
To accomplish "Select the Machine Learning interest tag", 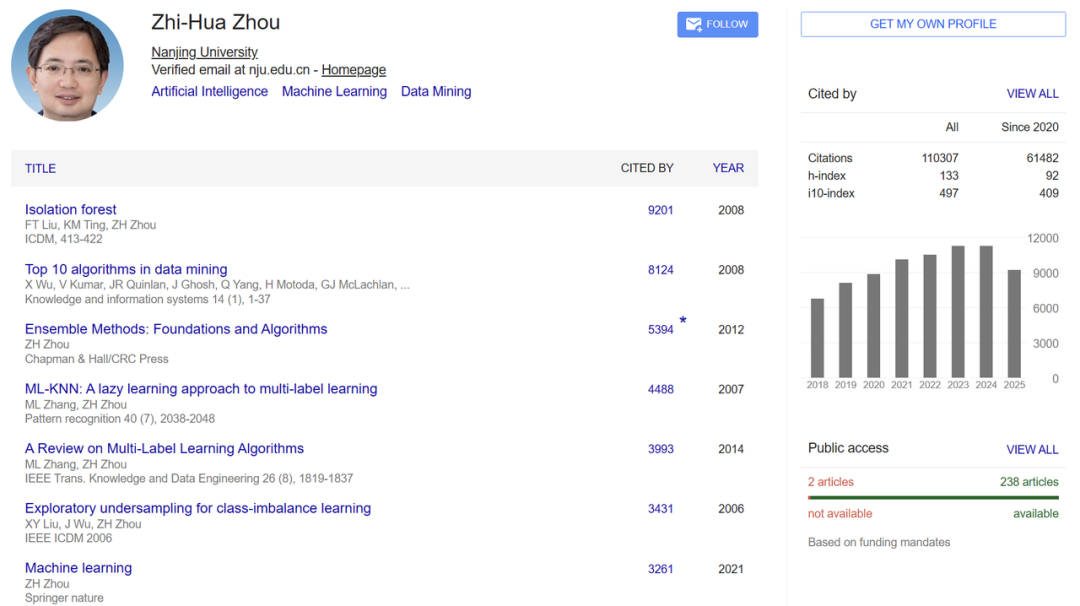I will 334,91.
